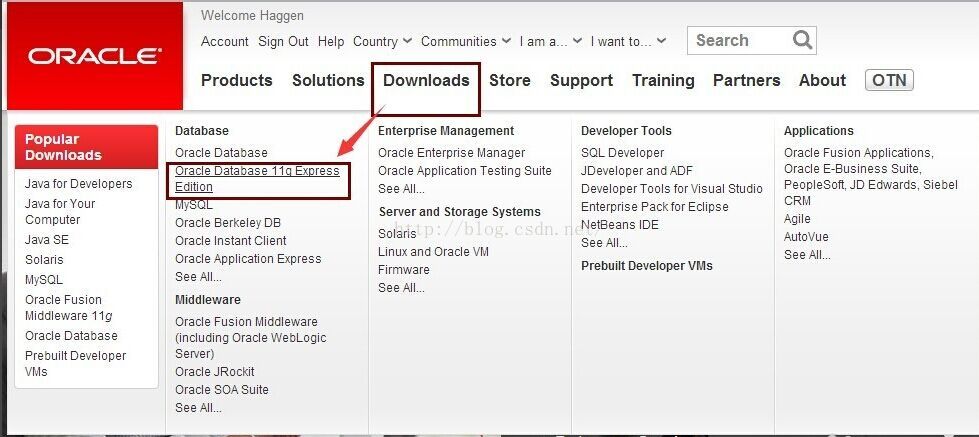This screenshot has height=437, width=979.
Task: Open the Account link
Action: pyautogui.click(x=225, y=41)
